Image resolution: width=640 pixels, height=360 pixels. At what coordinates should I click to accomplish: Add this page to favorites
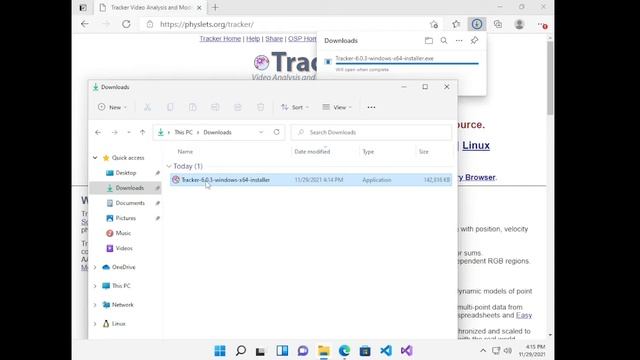click(x=434, y=24)
